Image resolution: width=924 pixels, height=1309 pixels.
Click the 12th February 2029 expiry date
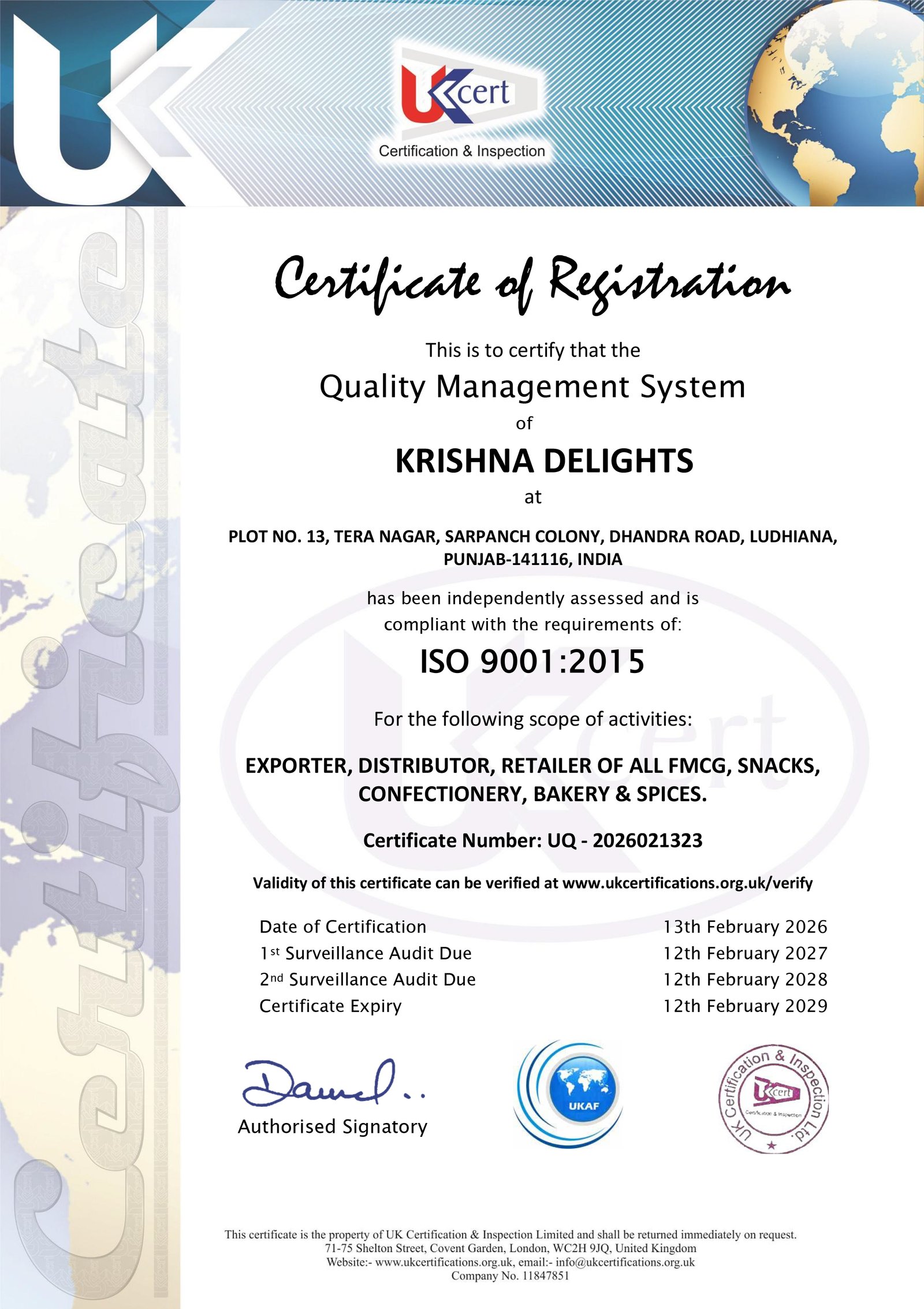(x=745, y=1006)
